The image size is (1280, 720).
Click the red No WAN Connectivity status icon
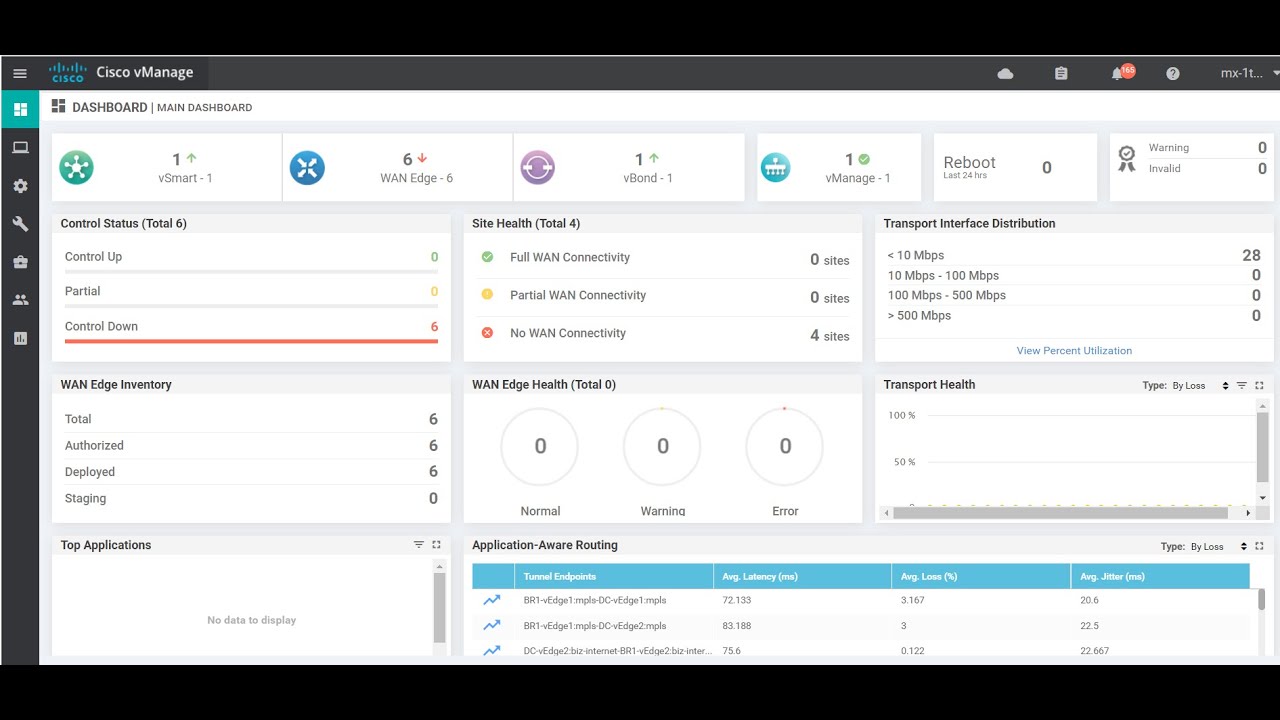point(488,333)
